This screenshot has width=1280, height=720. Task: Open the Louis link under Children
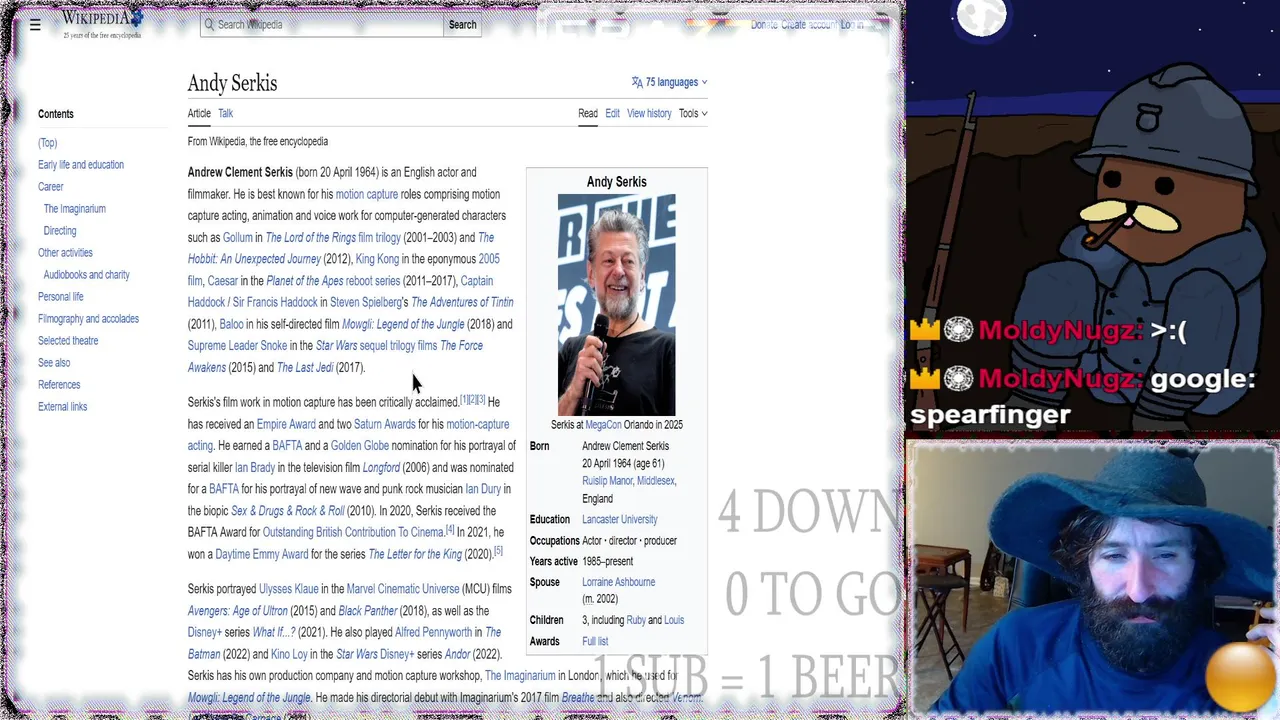click(674, 620)
